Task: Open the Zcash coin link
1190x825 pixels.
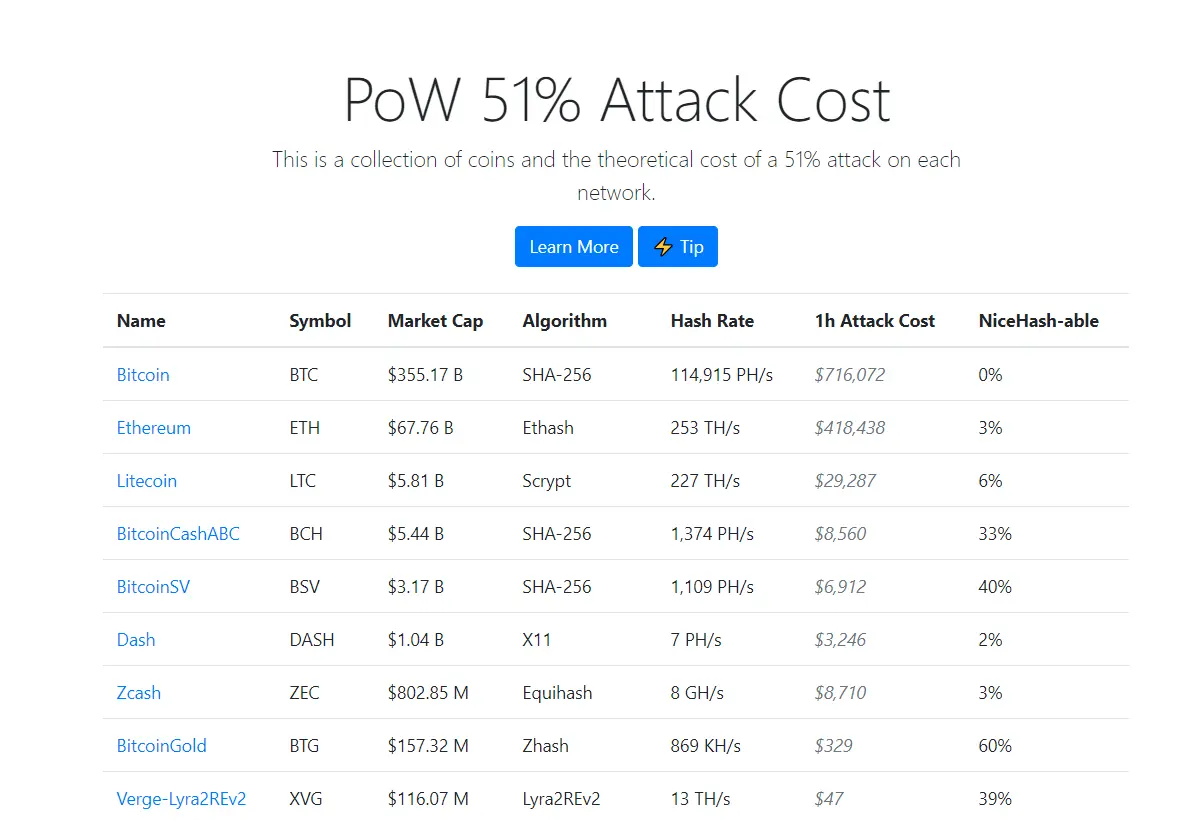Action: [139, 694]
